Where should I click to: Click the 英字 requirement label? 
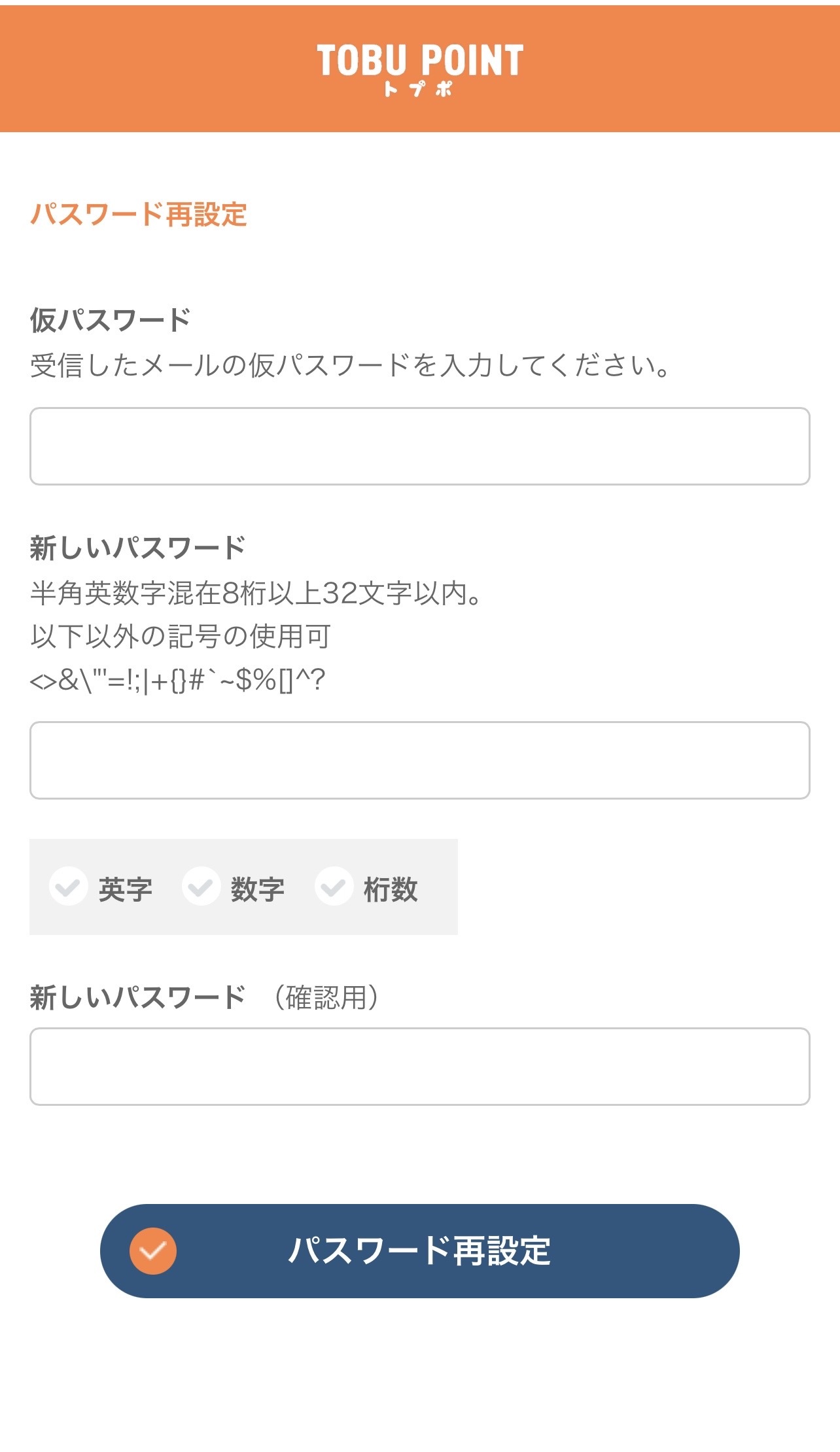125,889
